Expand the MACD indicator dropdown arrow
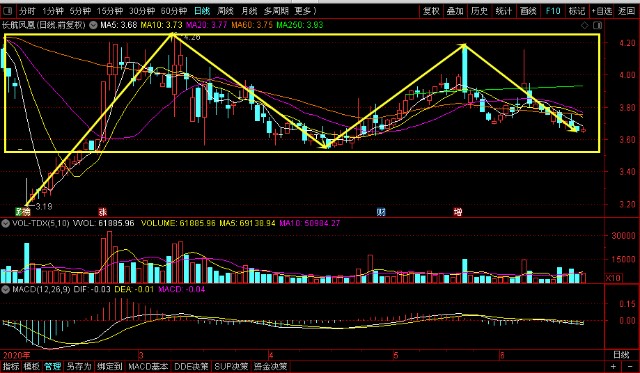 pyautogui.click(x=6, y=289)
